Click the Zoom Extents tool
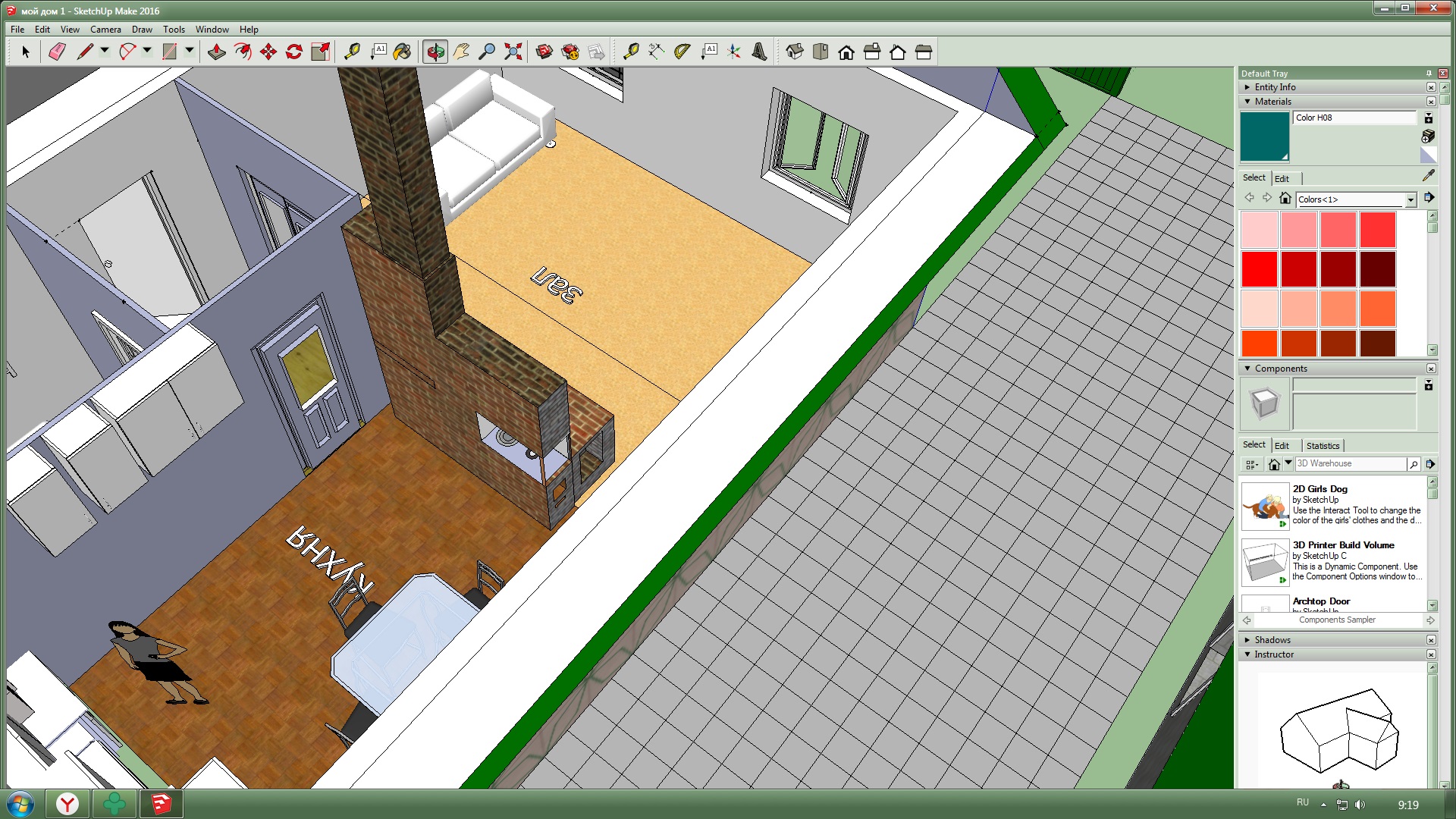The image size is (1456, 819). pyautogui.click(x=513, y=52)
